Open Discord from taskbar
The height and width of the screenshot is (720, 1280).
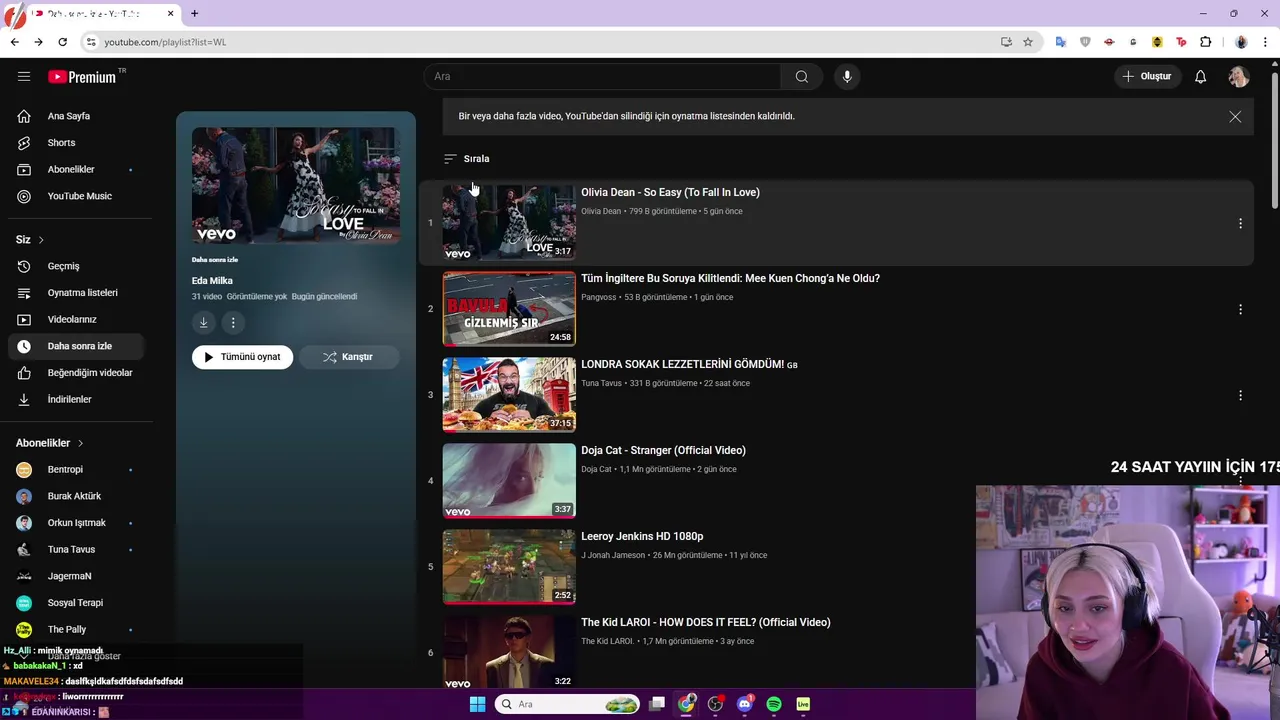click(x=744, y=704)
